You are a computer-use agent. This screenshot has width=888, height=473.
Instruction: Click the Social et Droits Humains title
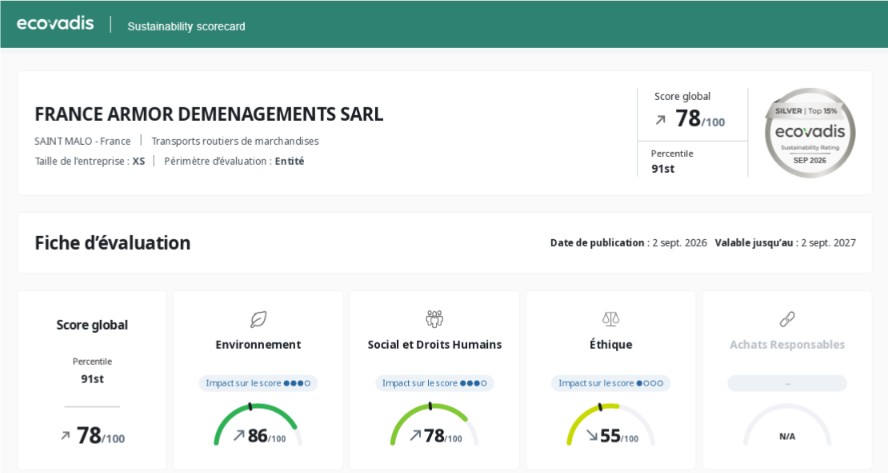tap(434, 344)
